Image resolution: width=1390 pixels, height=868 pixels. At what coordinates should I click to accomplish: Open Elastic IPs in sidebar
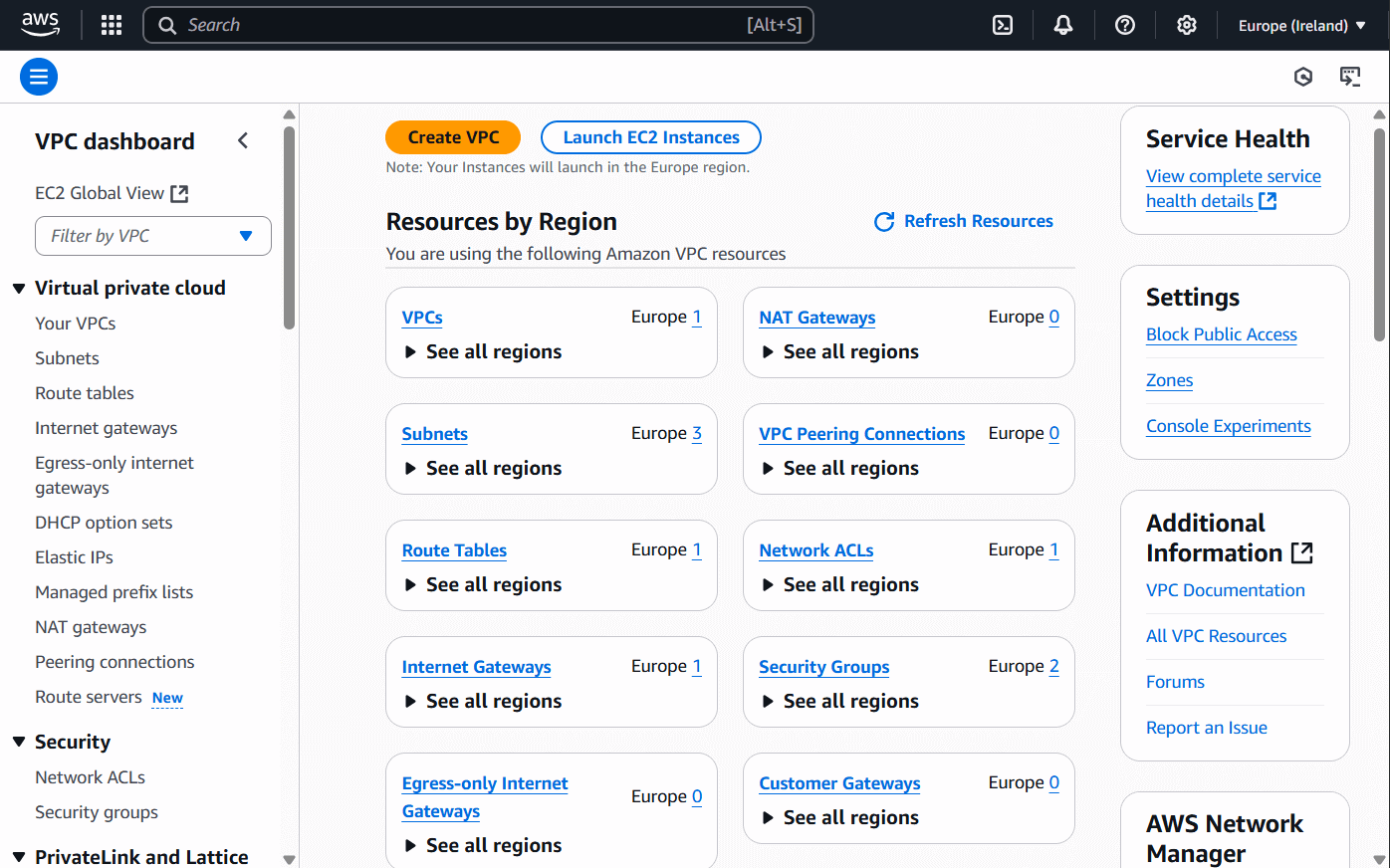74,557
